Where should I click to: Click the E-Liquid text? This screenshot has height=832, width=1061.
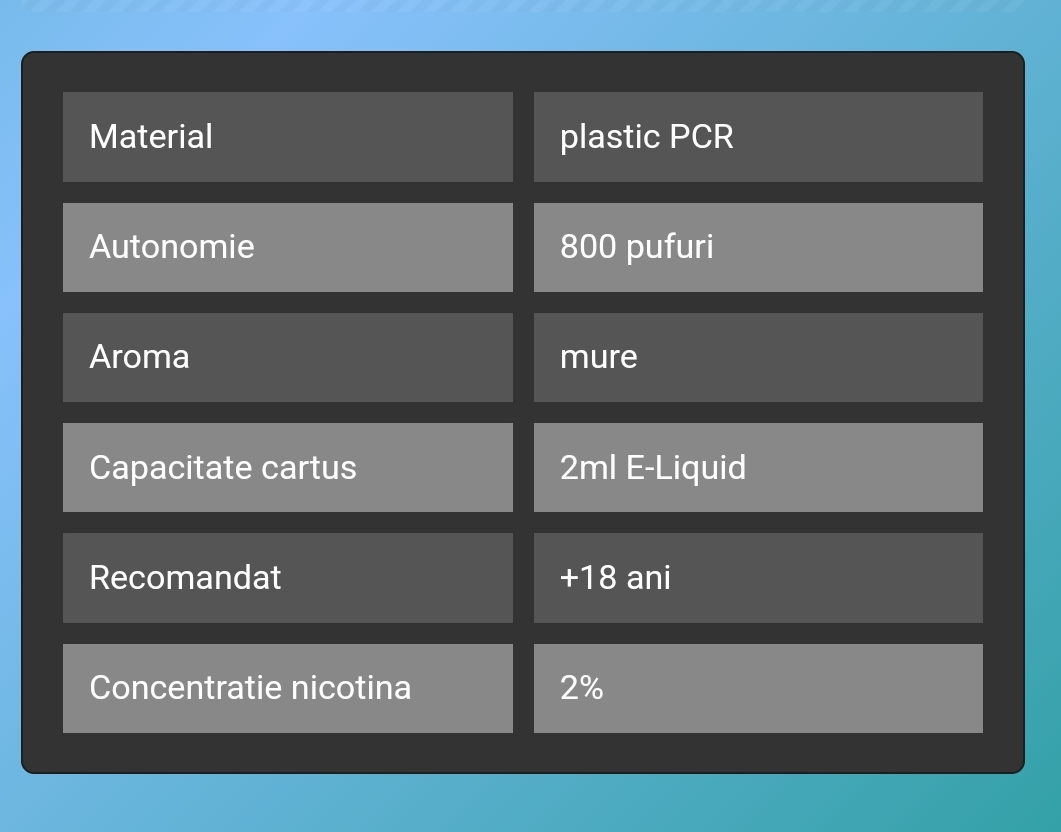click(x=686, y=468)
